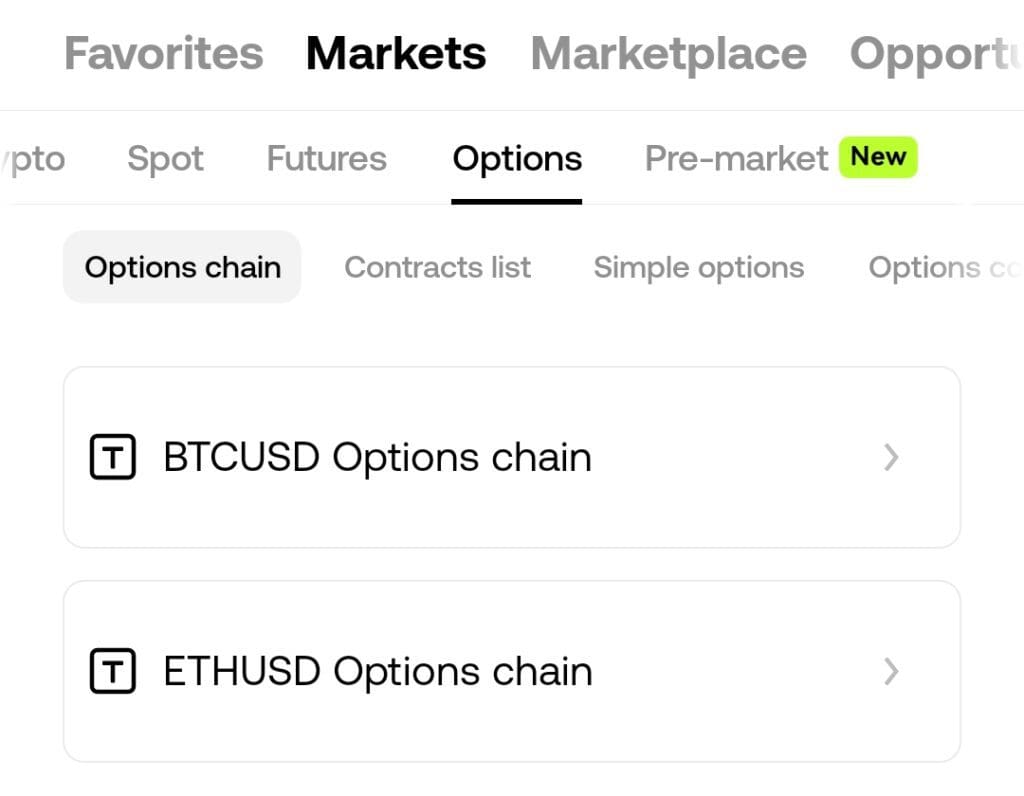Open the BTCUSD Options chain label
Screen dimensions: 1024x796
(x=377, y=458)
